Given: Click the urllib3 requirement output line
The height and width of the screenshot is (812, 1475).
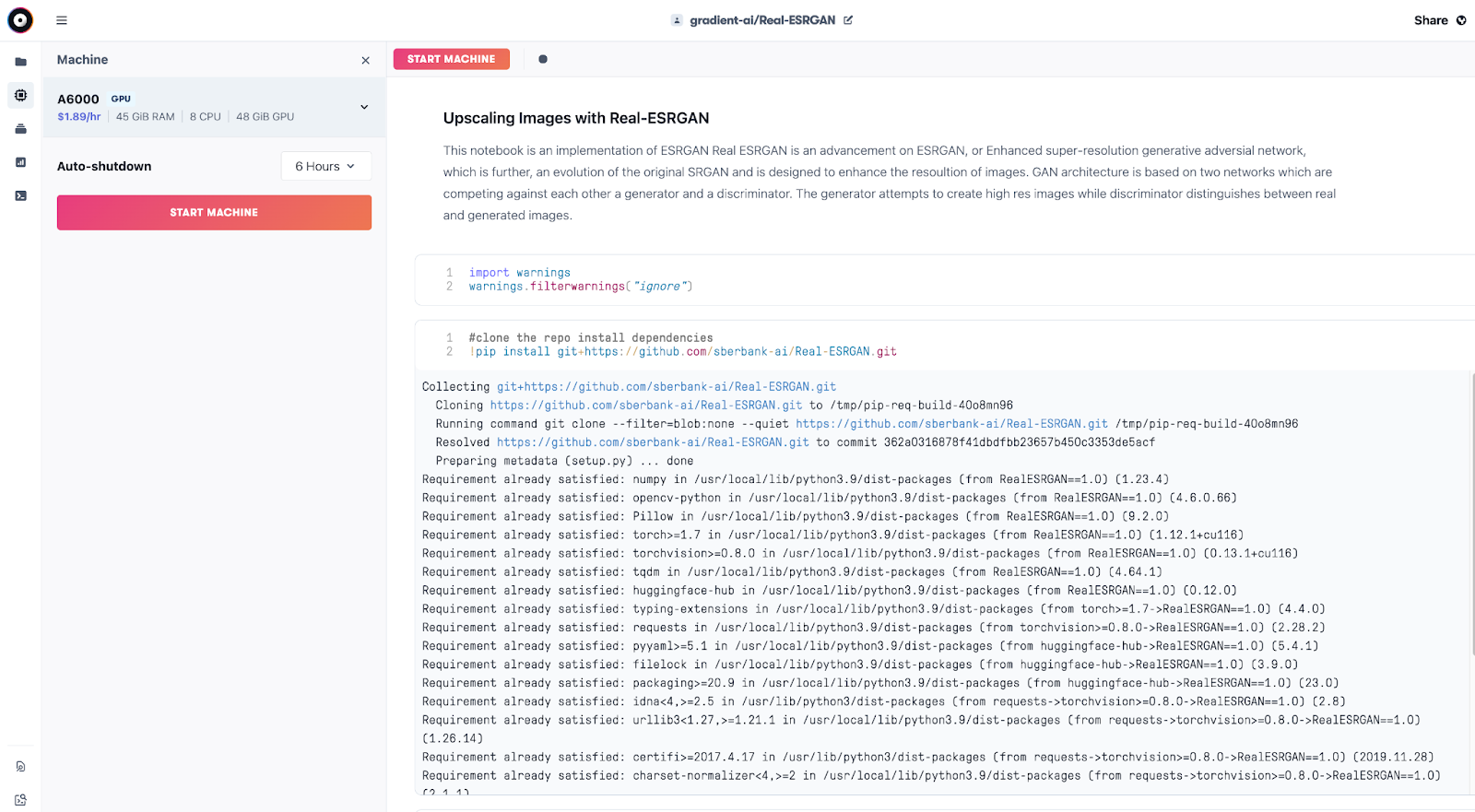Looking at the screenshot, I should click(x=921, y=729).
